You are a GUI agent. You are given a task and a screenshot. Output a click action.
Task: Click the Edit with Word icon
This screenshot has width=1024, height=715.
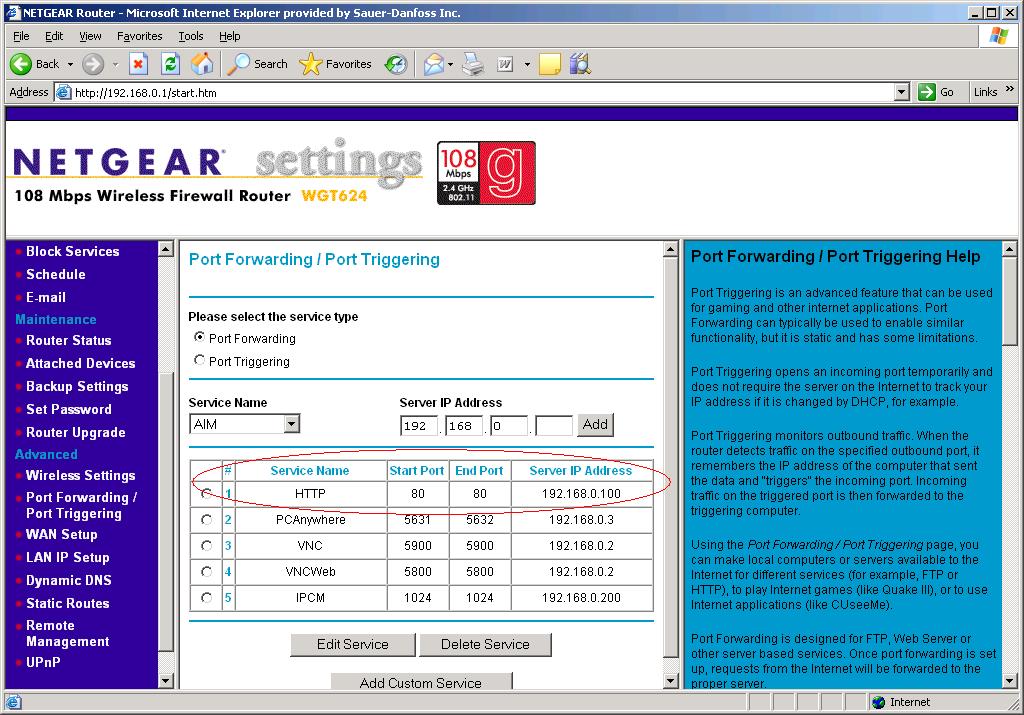505,64
